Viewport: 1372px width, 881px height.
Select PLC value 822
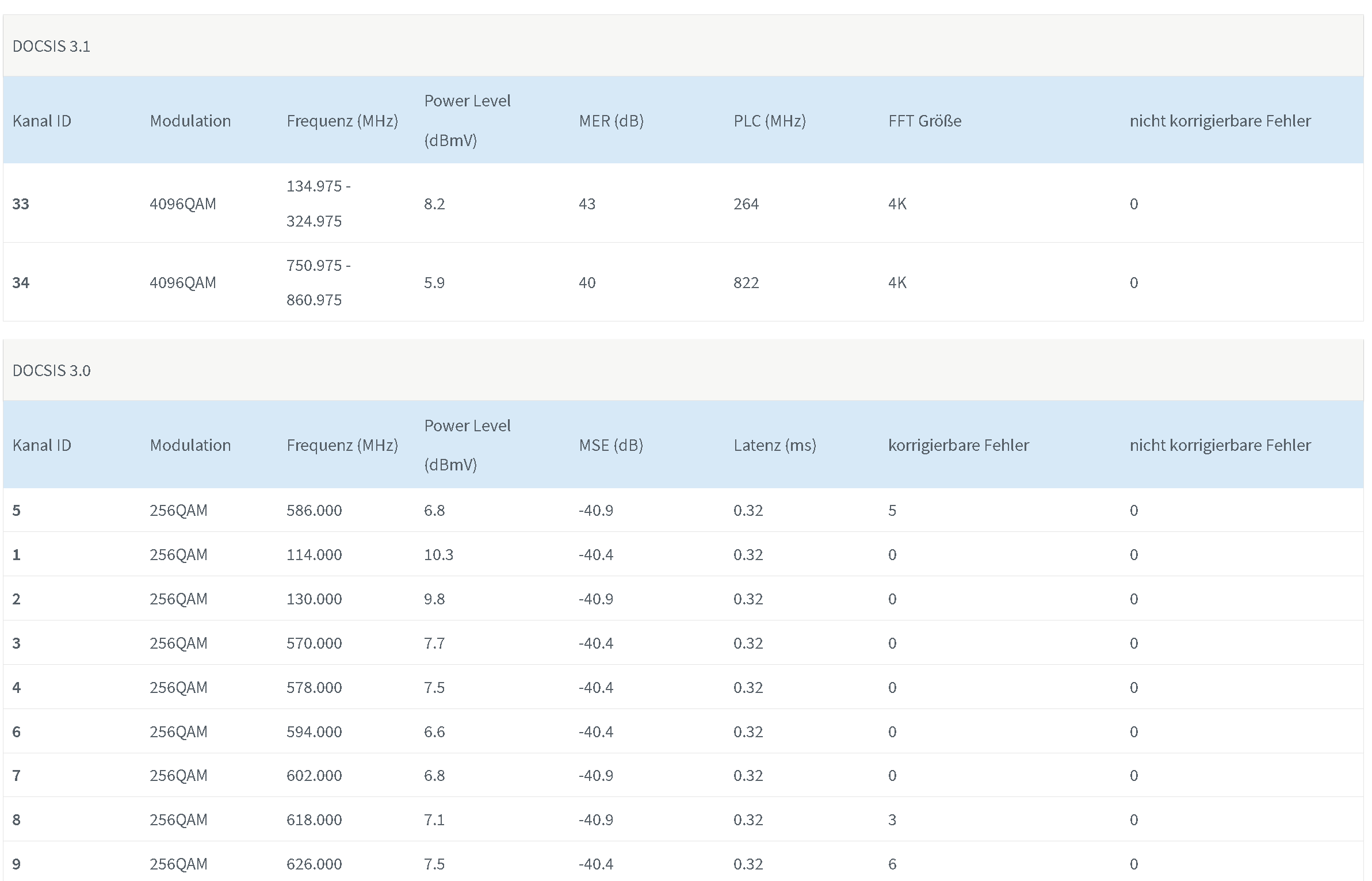[746, 282]
